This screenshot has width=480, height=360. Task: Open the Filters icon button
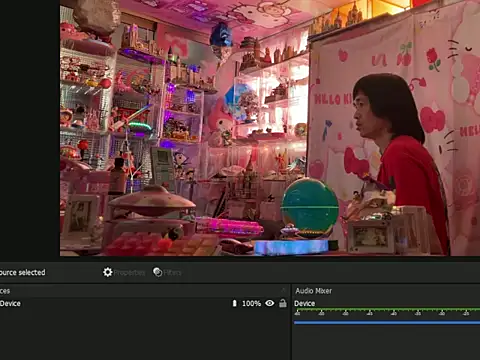tap(157, 272)
